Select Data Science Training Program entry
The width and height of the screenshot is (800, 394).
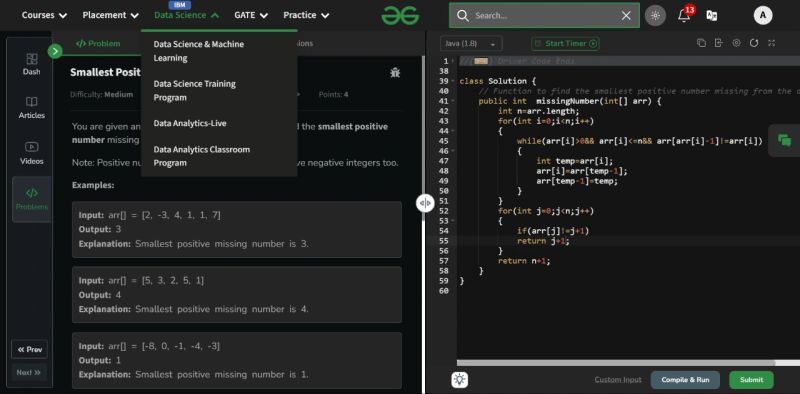[x=194, y=90]
